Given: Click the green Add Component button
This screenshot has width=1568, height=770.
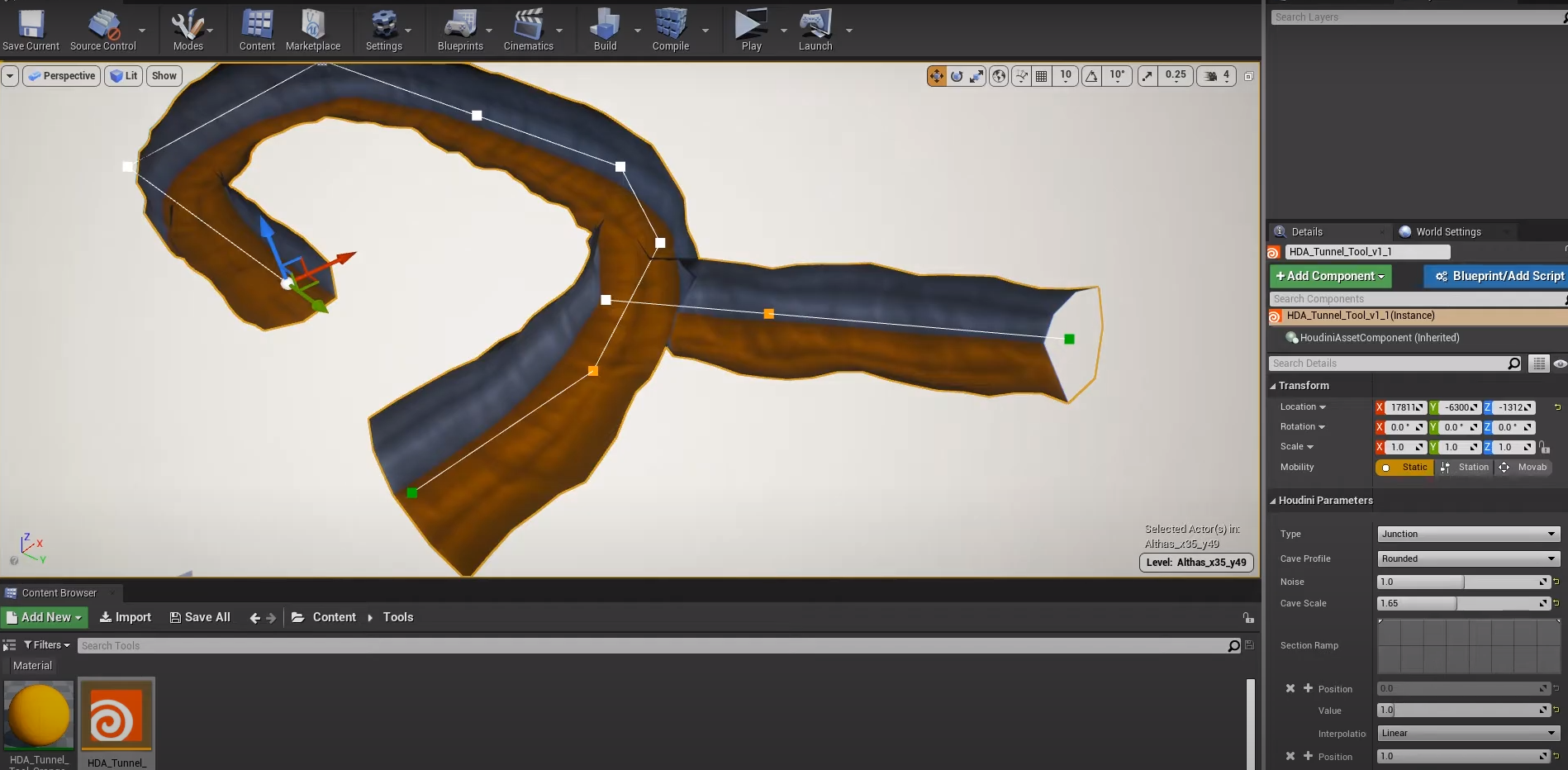Looking at the screenshot, I should 1330,276.
